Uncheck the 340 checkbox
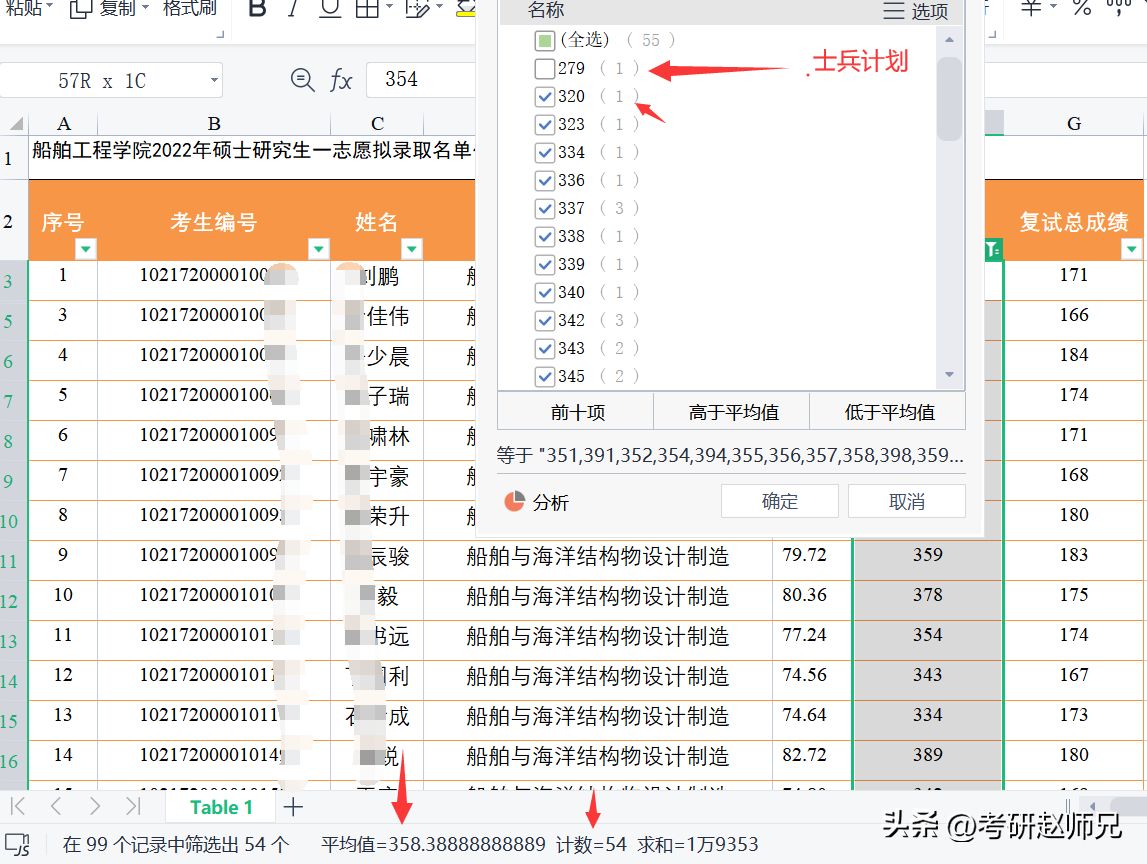This screenshot has height=864, width=1147. coord(544,293)
